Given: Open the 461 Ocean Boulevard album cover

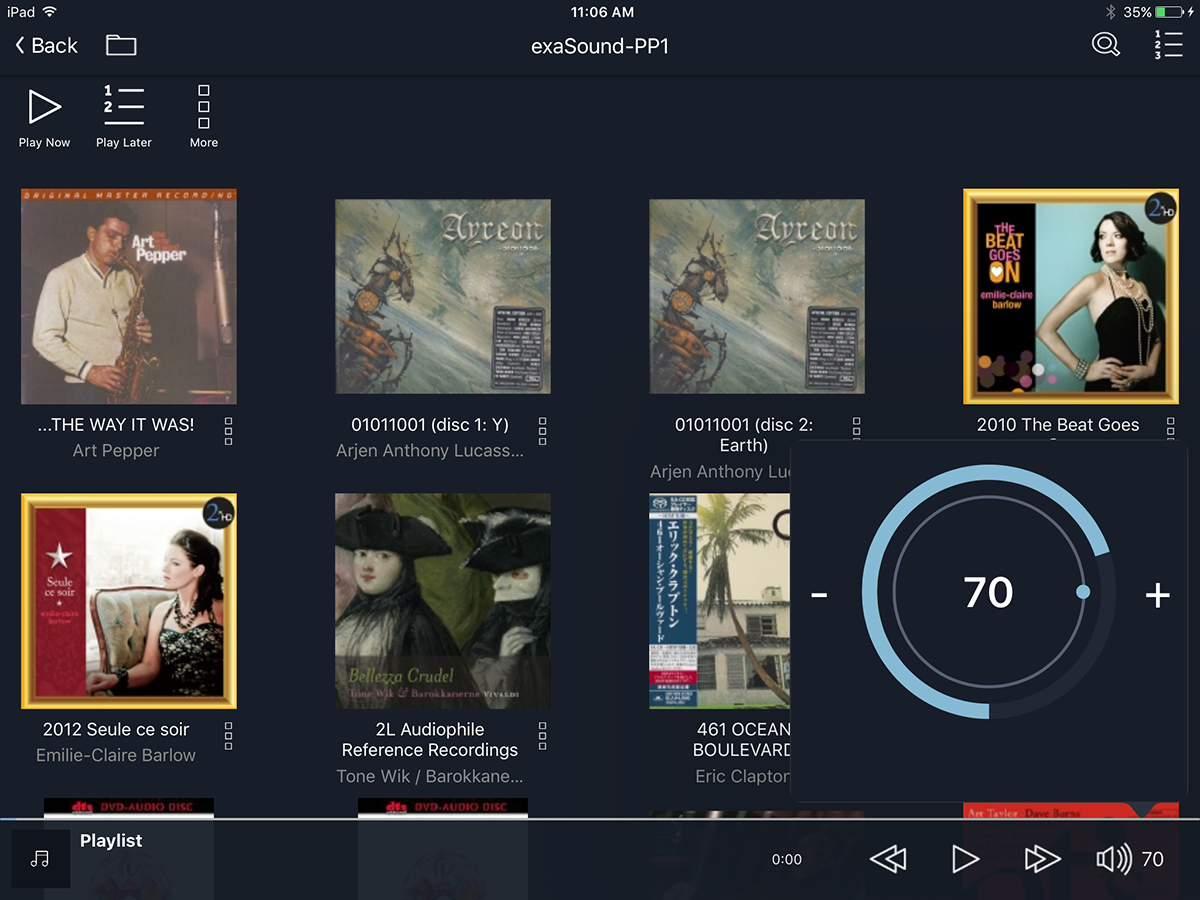Looking at the screenshot, I should click(x=720, y=601).
